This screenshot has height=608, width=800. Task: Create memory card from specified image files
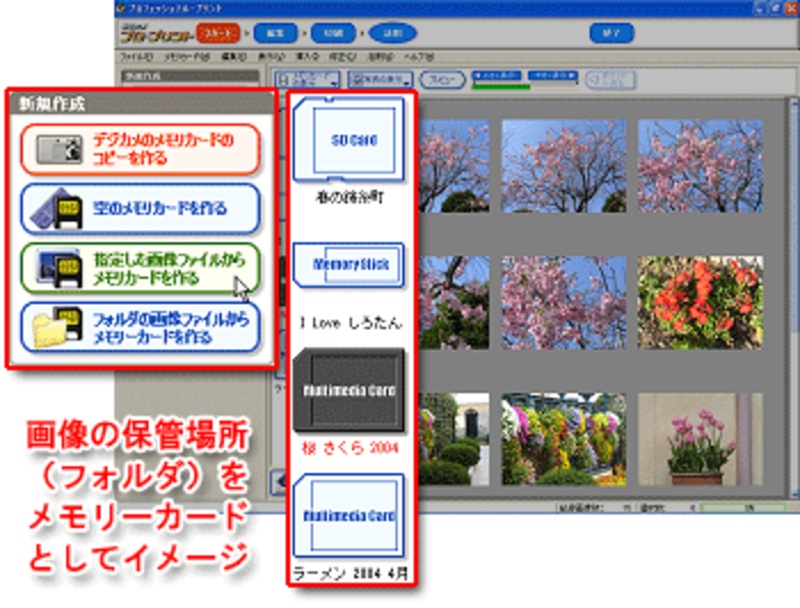pos(140,268)
